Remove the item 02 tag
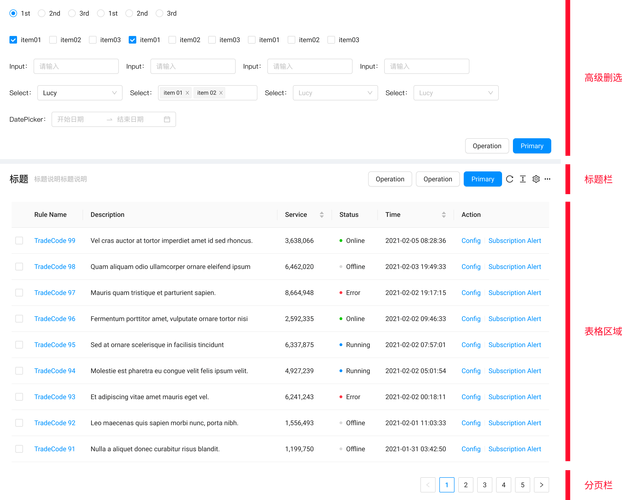This screenshot has width=622, height=500. pos(221,93)
